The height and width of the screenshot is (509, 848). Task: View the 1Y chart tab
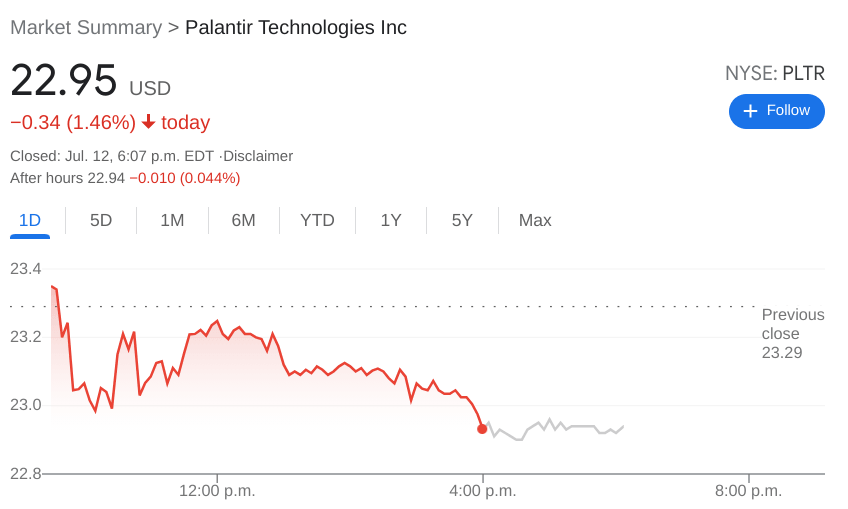click(x=391, y=221)
